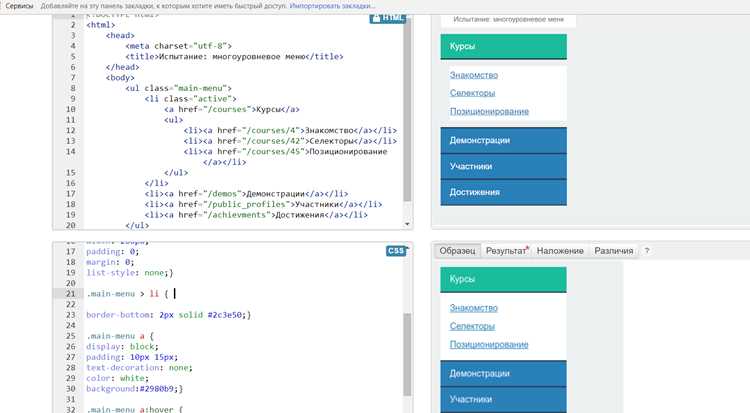
Task: Click the 'text-decoration: none;' CSS line
Action: (139, 368)
